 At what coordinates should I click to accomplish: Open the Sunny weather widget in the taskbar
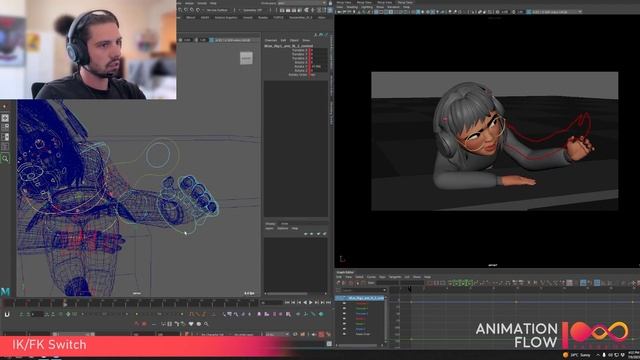(x=578, y=355)
